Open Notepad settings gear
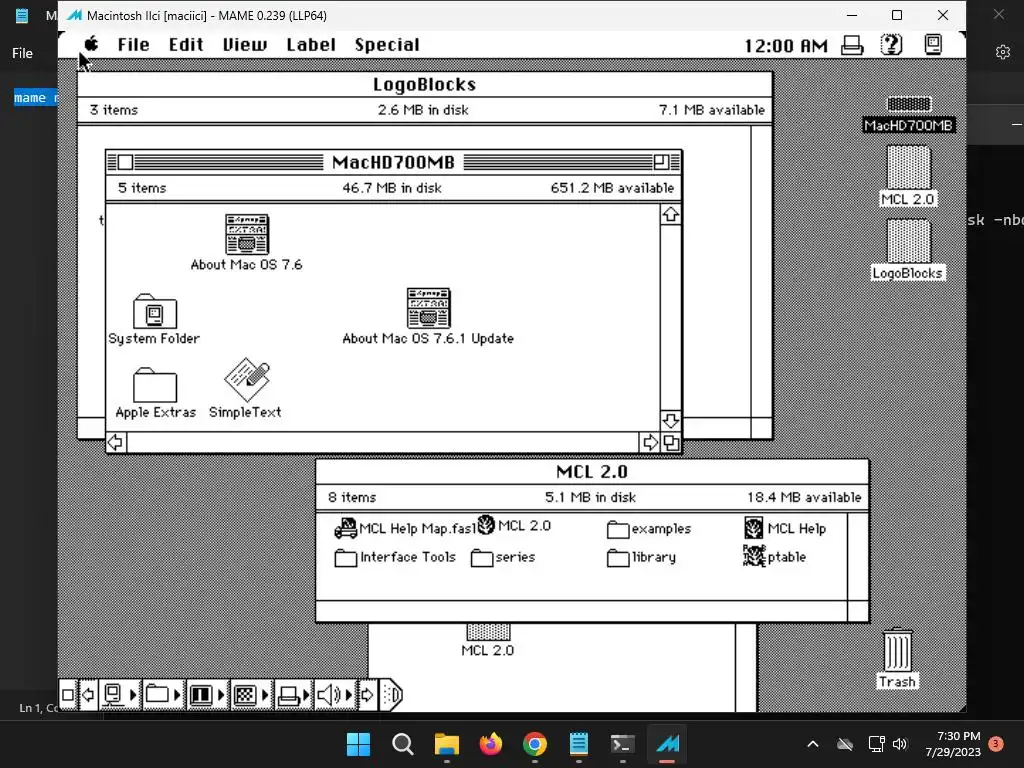Screen dimensions: 1024x768 (x=1003, y=52)
